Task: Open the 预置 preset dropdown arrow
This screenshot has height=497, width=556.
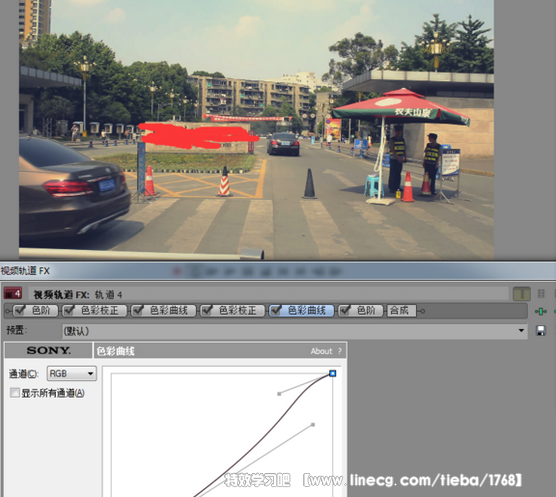Action: pos(521,331)
